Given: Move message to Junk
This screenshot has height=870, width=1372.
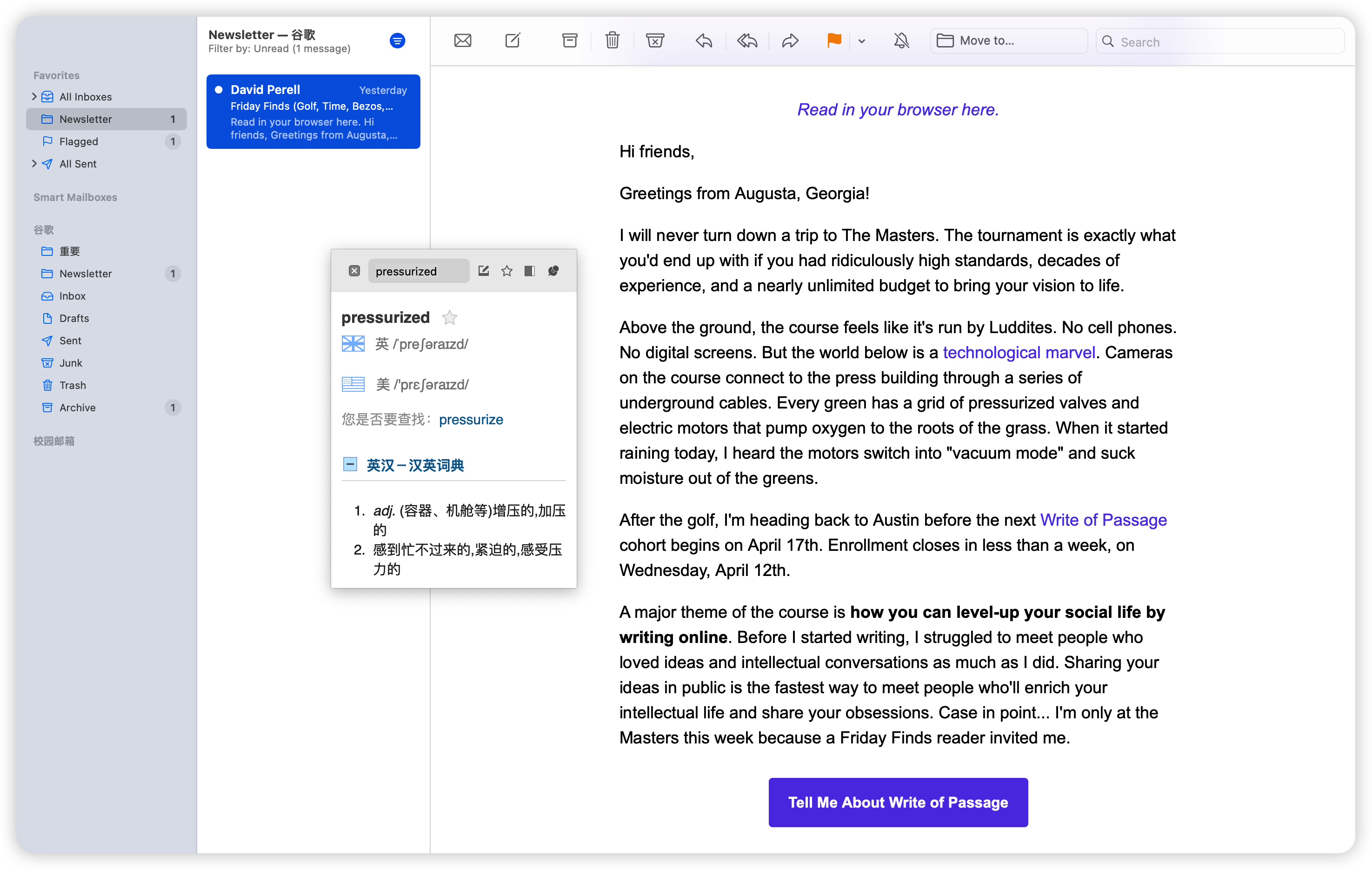Looking at the screenshot, I should (x=655, y=40).
